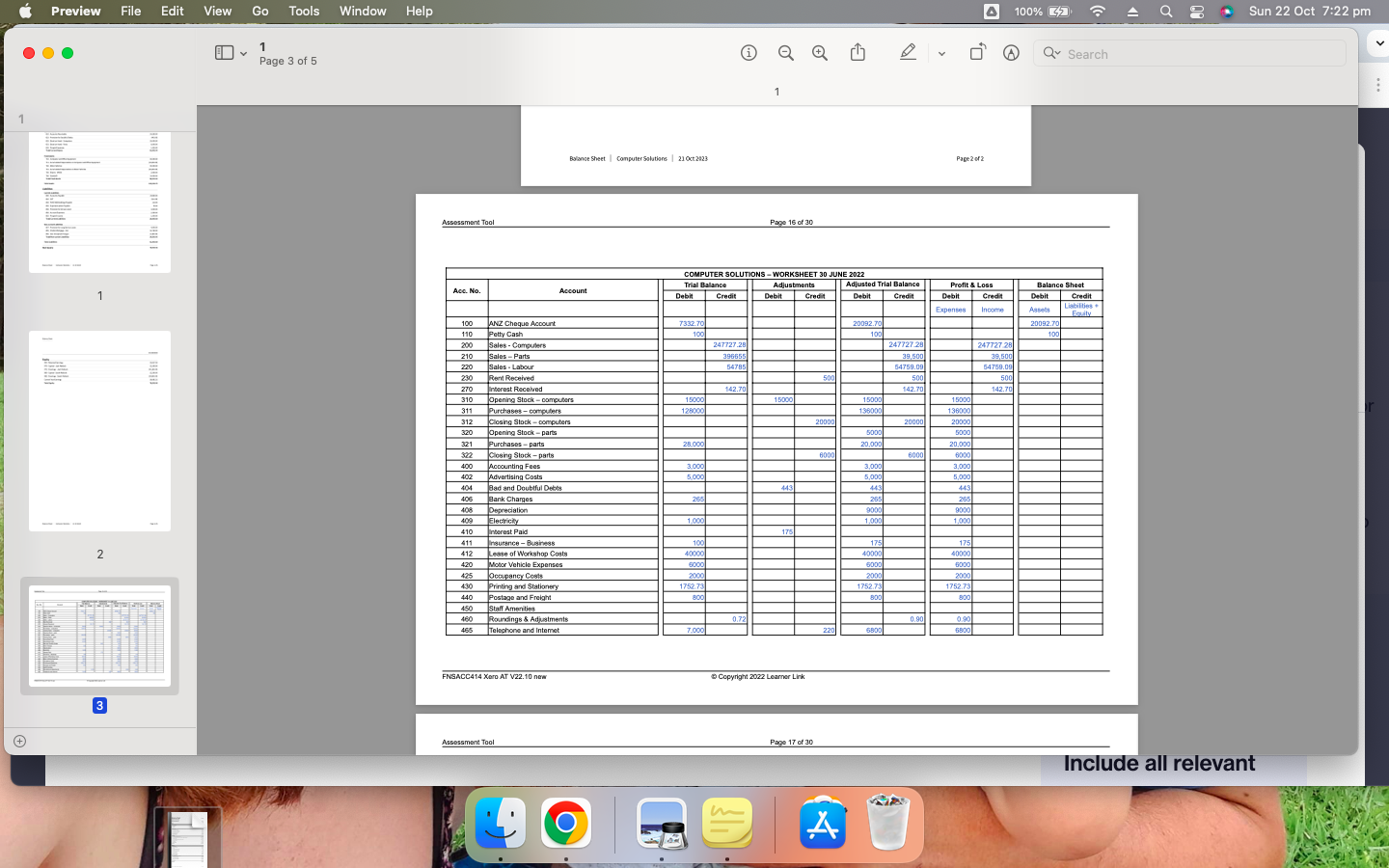Open the annotation circle-A icon
1389x868 pixels.
pos(1011,53)
